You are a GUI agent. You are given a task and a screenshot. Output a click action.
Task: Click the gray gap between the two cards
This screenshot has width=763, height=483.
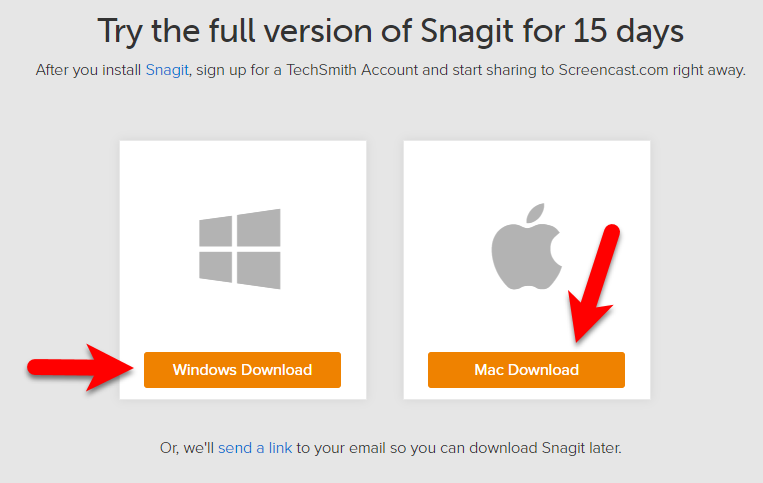click(x=385, y=270)
